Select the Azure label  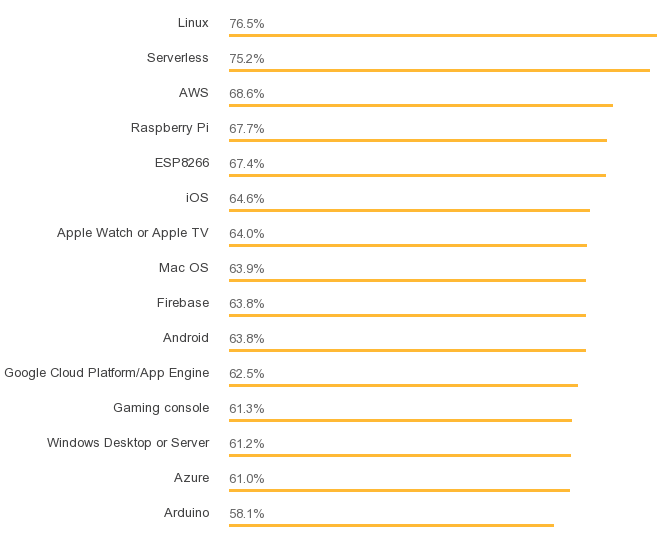point(191,478)
